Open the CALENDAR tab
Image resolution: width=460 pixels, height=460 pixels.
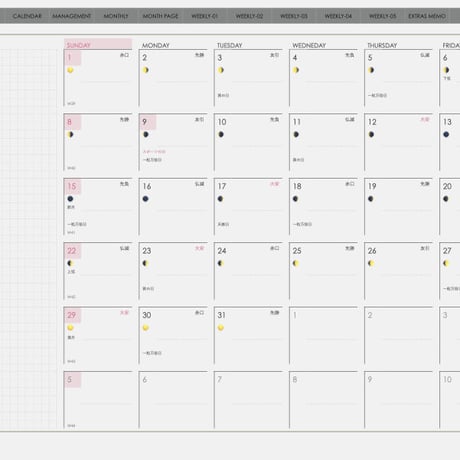click(27, 16)
